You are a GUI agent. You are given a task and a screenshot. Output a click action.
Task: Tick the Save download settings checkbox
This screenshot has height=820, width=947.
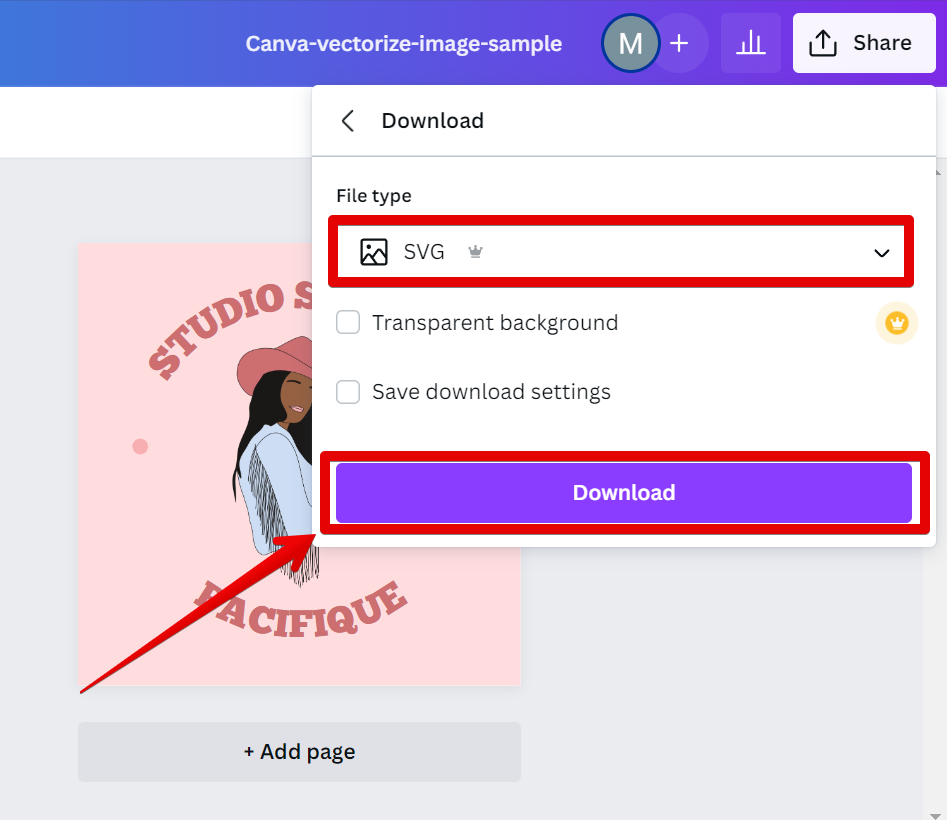click(348, 392)
